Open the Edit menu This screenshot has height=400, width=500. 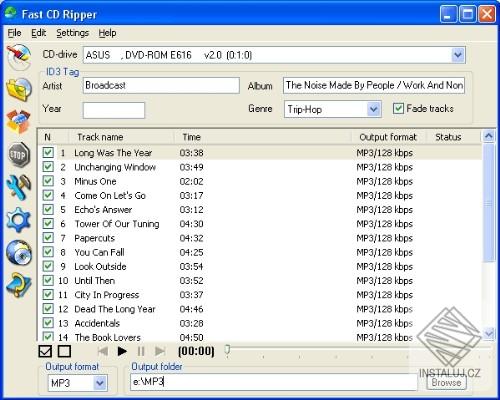39,33
